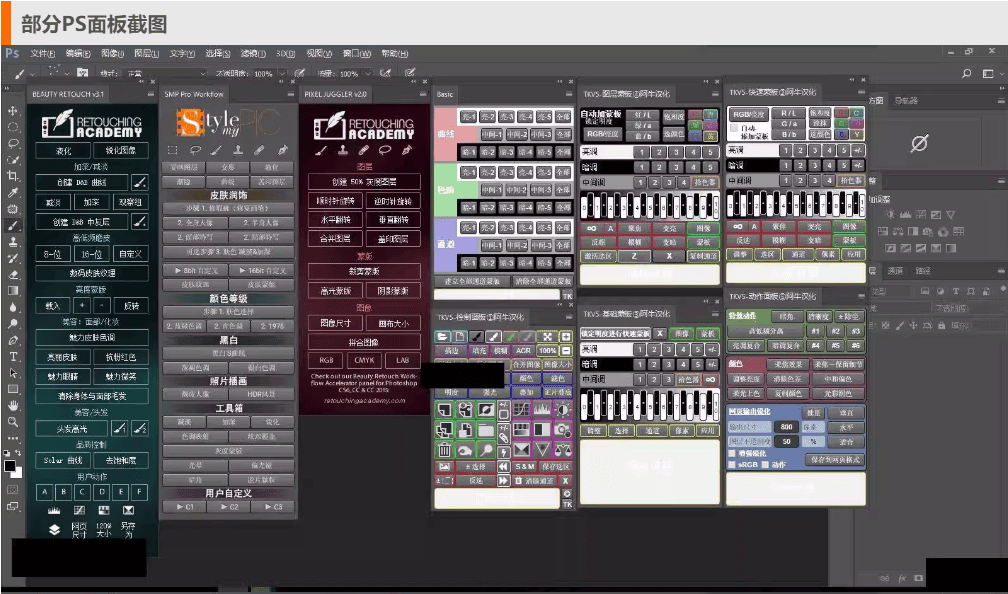Screen dimensions: 1008x594
Task: Open the BEAUTY RETOUCH v3.1 panel menu
Action: point(151,94)
